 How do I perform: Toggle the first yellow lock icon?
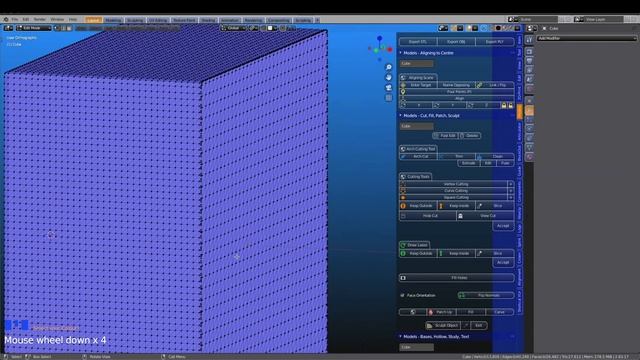pos(504,105)
